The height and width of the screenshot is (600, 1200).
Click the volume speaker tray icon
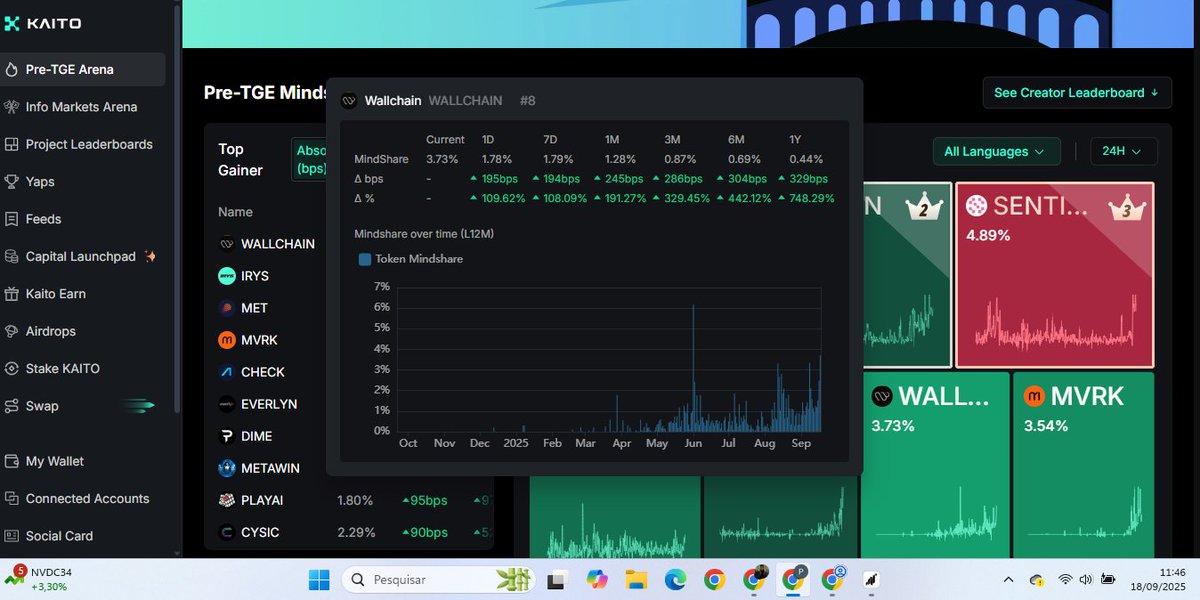pos(1086,579)
